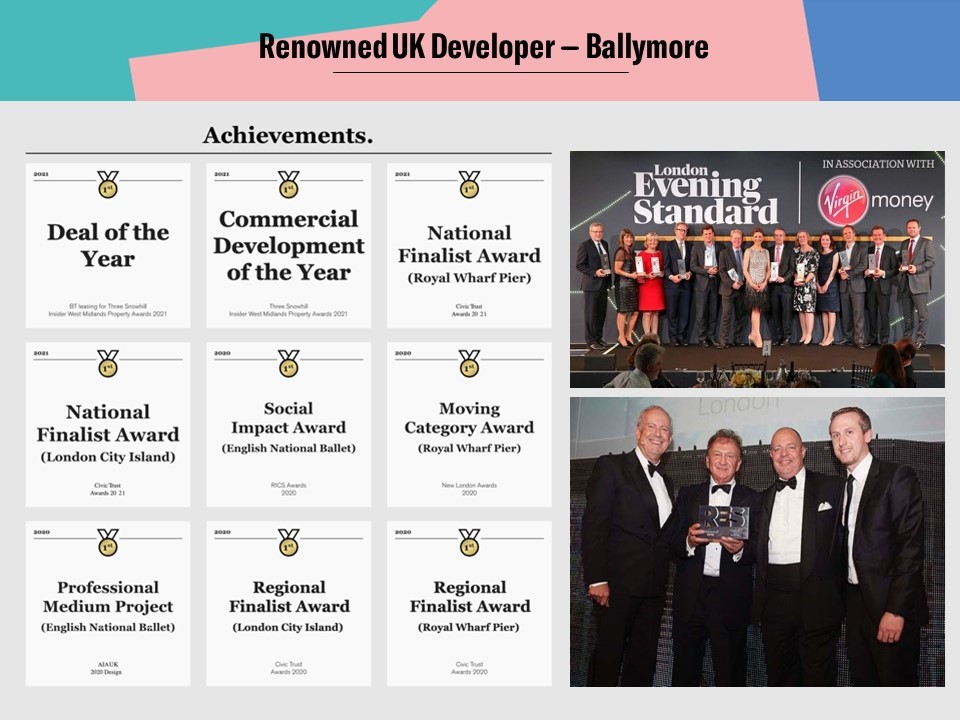Click the medal on Commercial Development of the Year card

pos(288,184)
